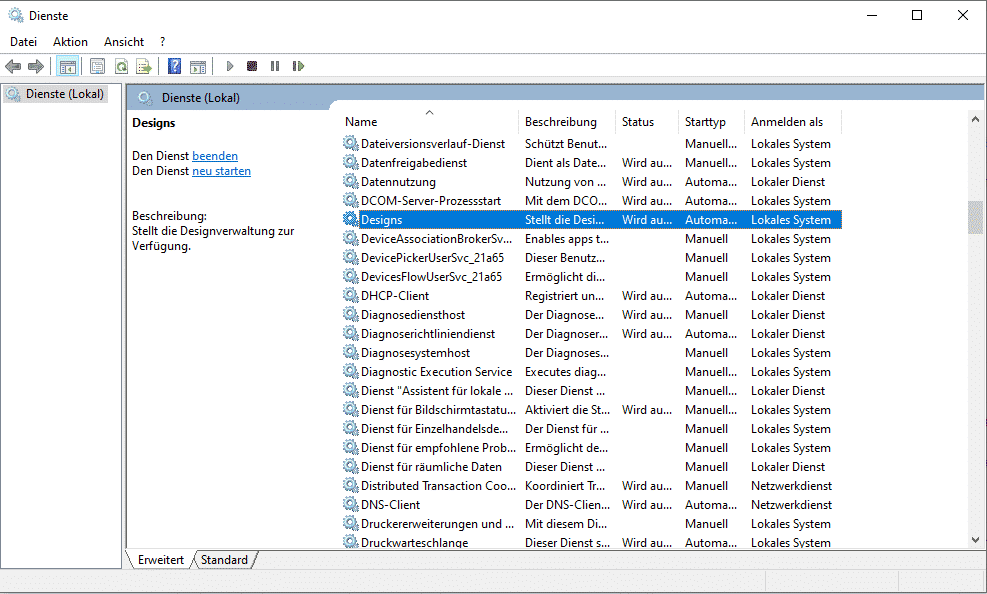Click the scrollbar down arrow
The width and height of the screenshot is (987, 594).
click(975, 540)
